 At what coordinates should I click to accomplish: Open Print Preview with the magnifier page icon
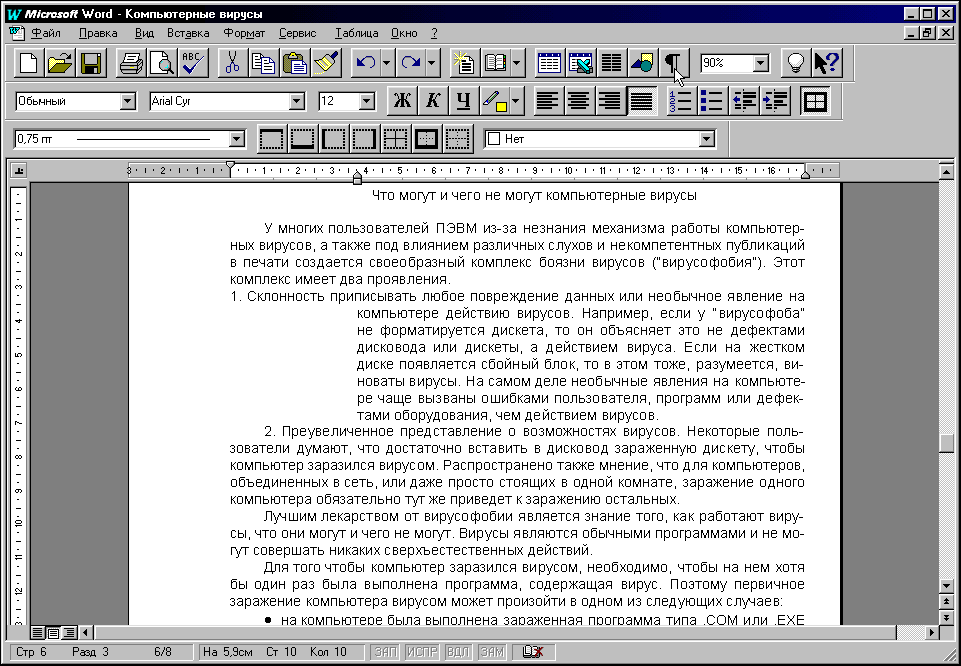click(162, 63)
